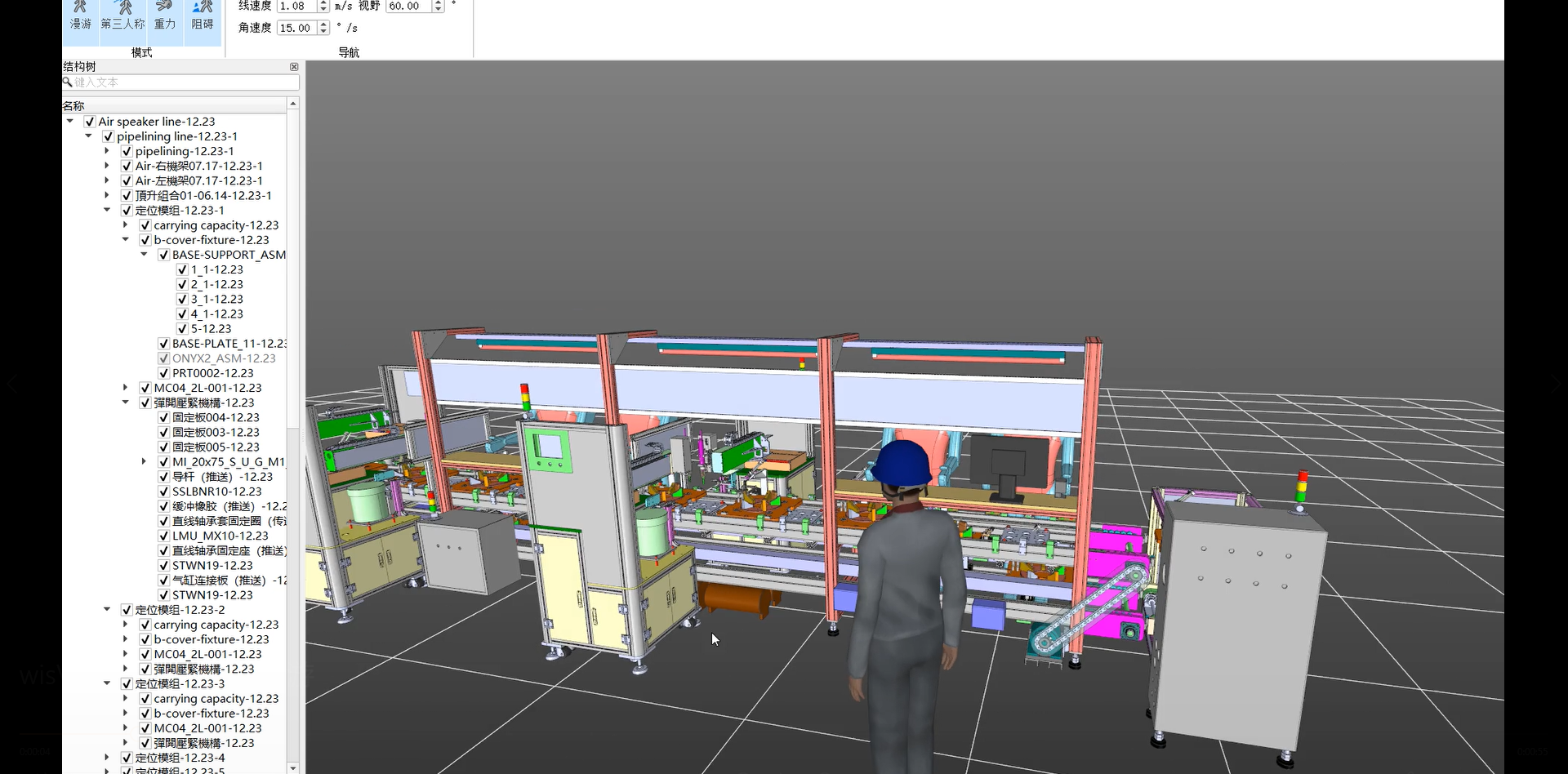Expand the Air-左機架07.17-12.23-1 node

coord(107,180)
